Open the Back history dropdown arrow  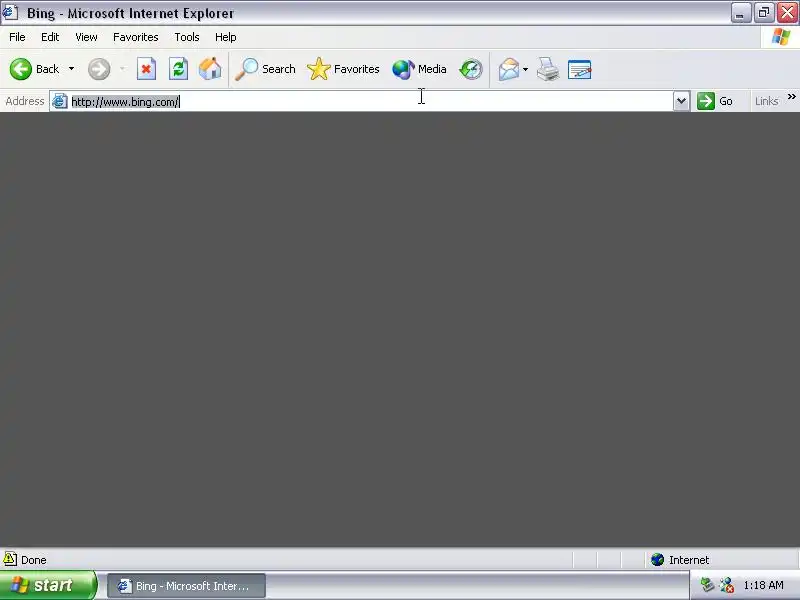[71, 69]
